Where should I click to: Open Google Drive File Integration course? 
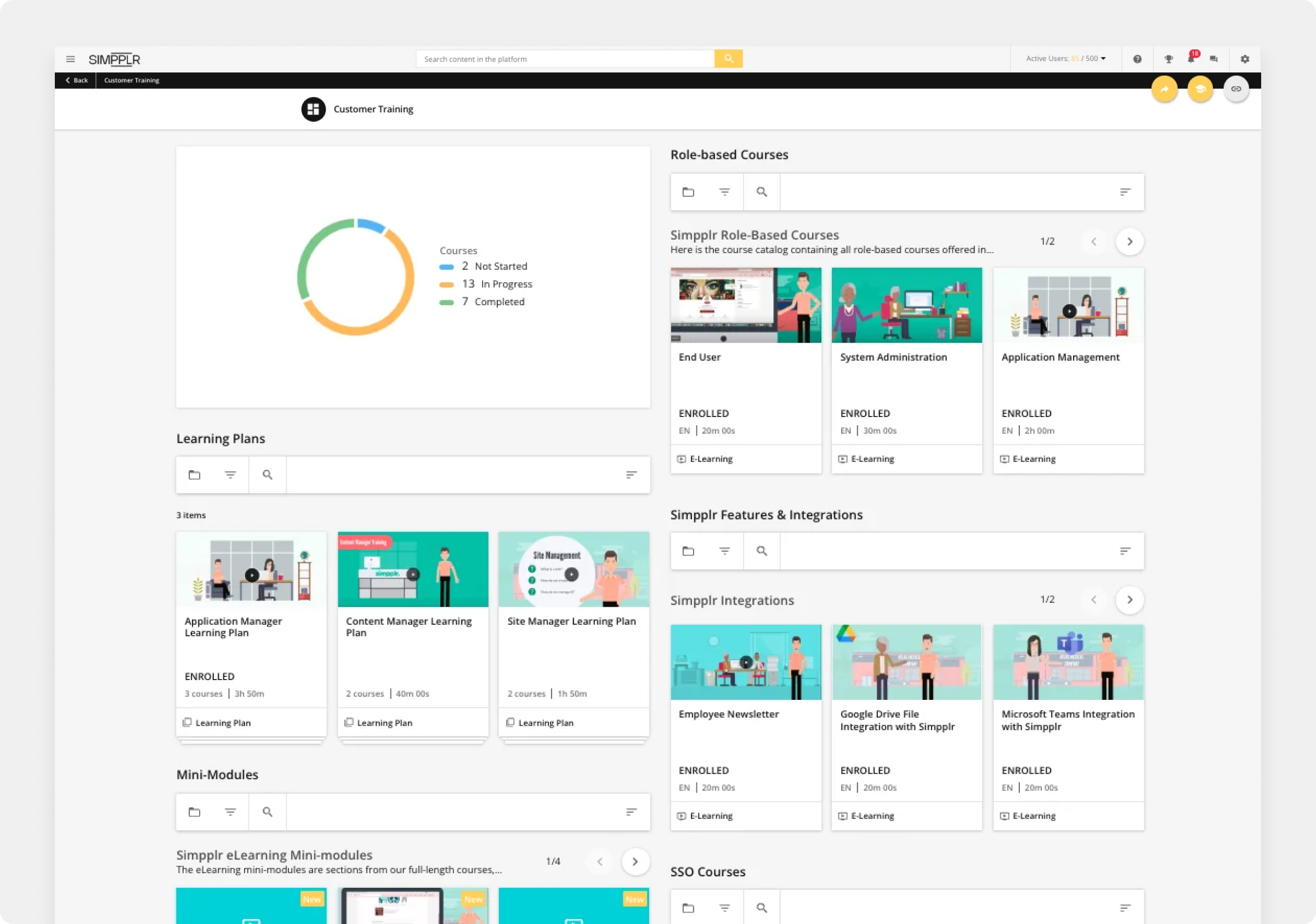(907, 727)
